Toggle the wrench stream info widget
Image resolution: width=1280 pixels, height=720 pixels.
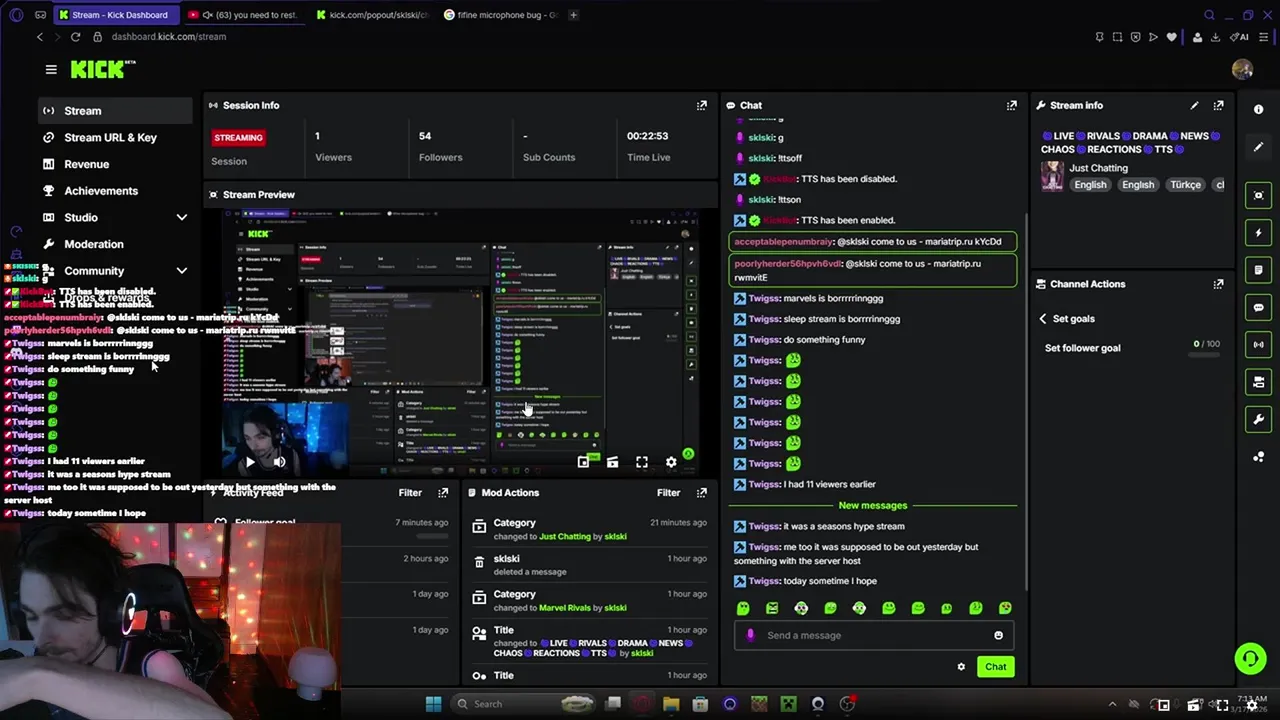coord(1259,419)
